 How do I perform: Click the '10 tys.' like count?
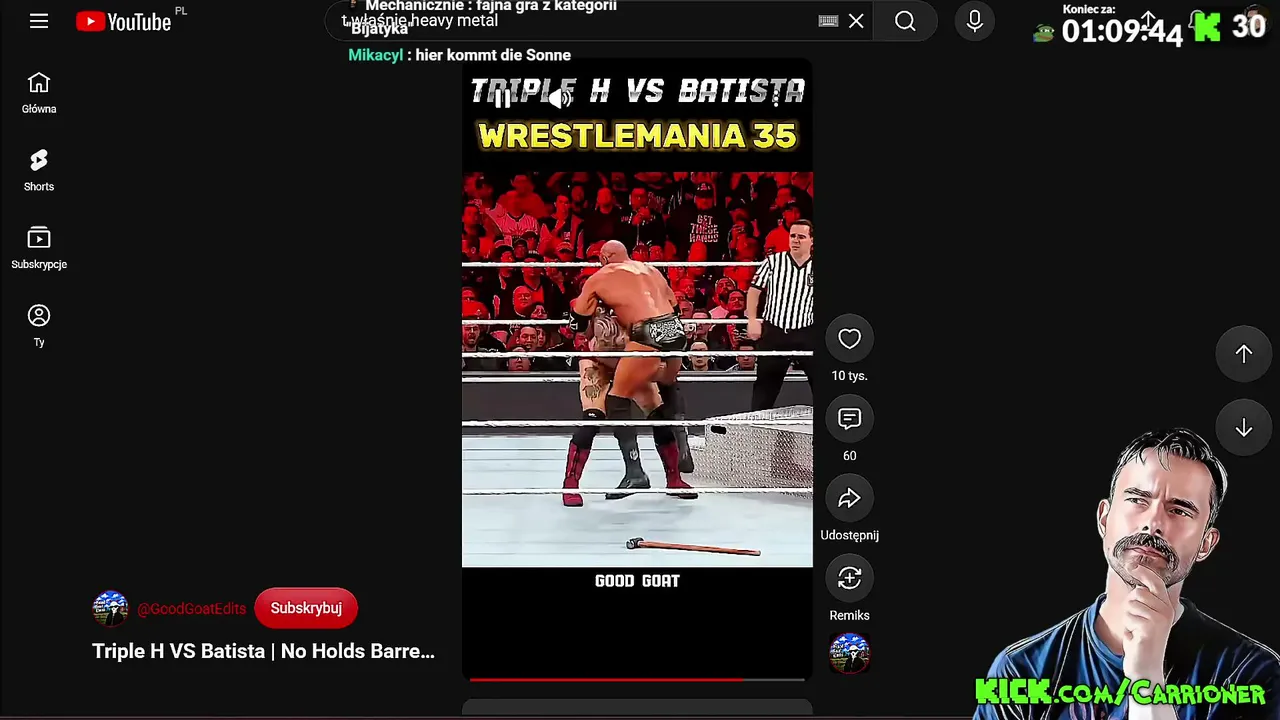pyautogui.click(x=849, y=376)
